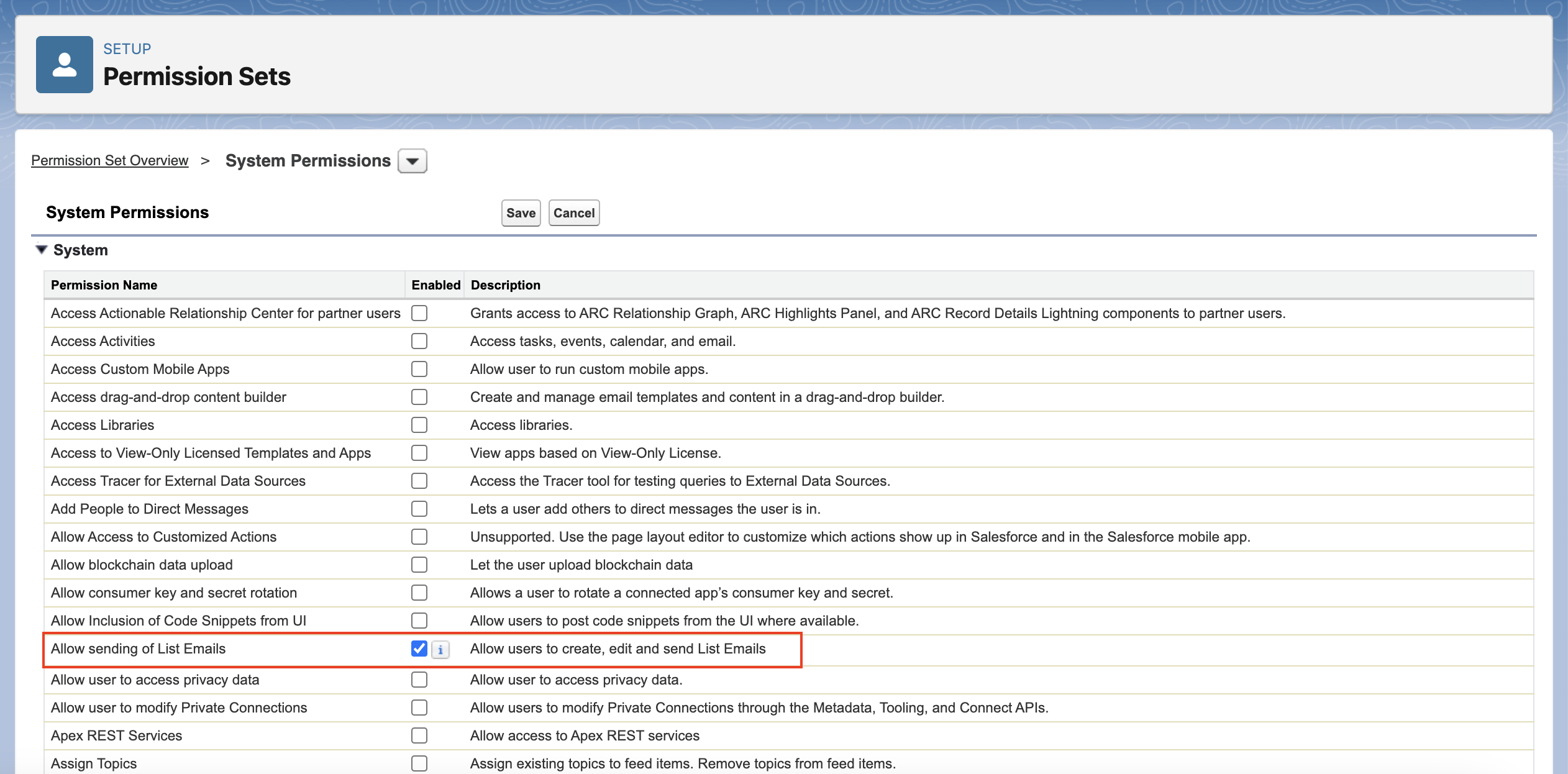The height and width of the screenshot is (774, 1568).
Task: Click 'Allow Access to Customized Actions' name
Action: tap(164, 537)
